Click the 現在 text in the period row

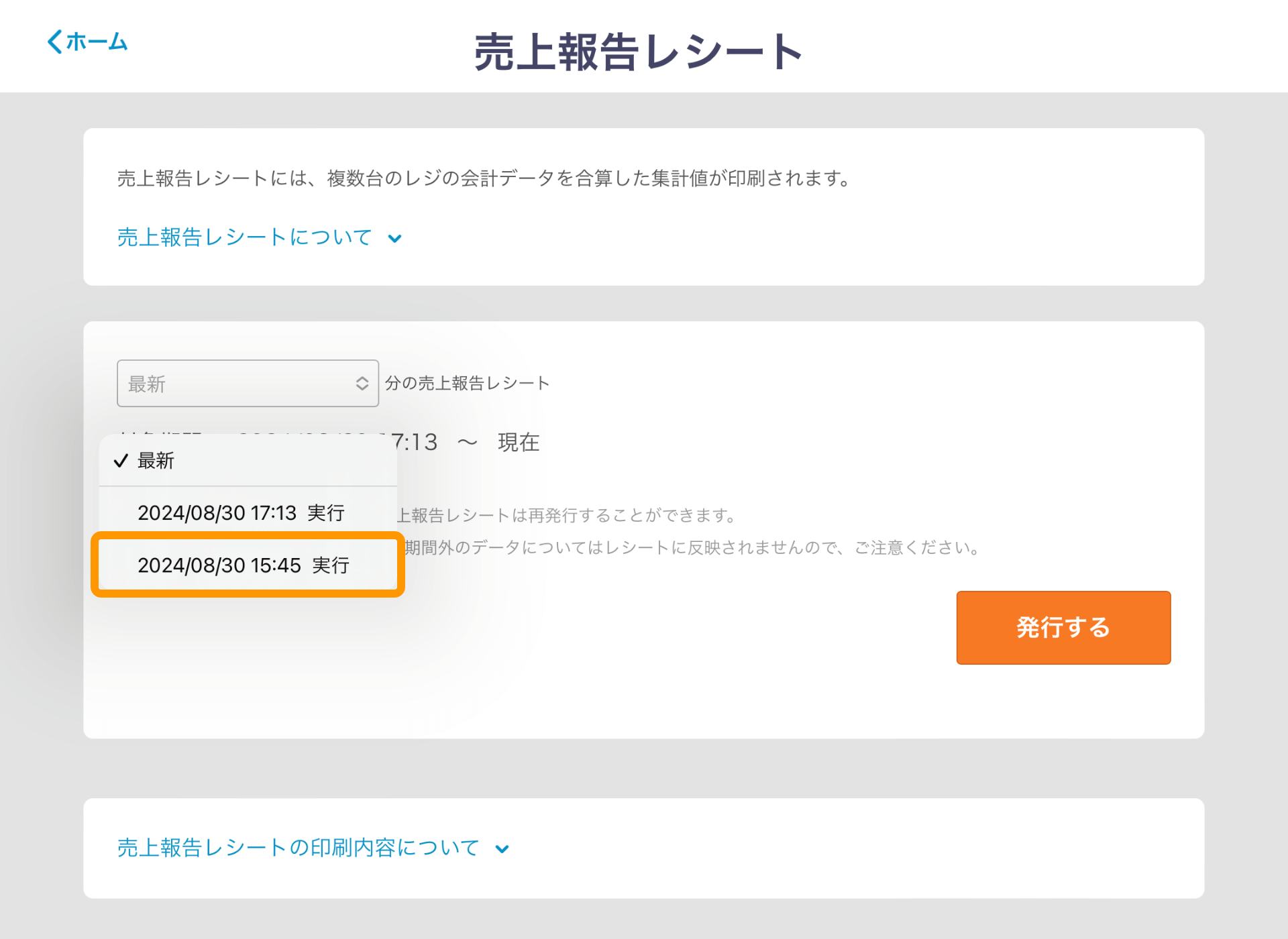[x=518, y=442]
